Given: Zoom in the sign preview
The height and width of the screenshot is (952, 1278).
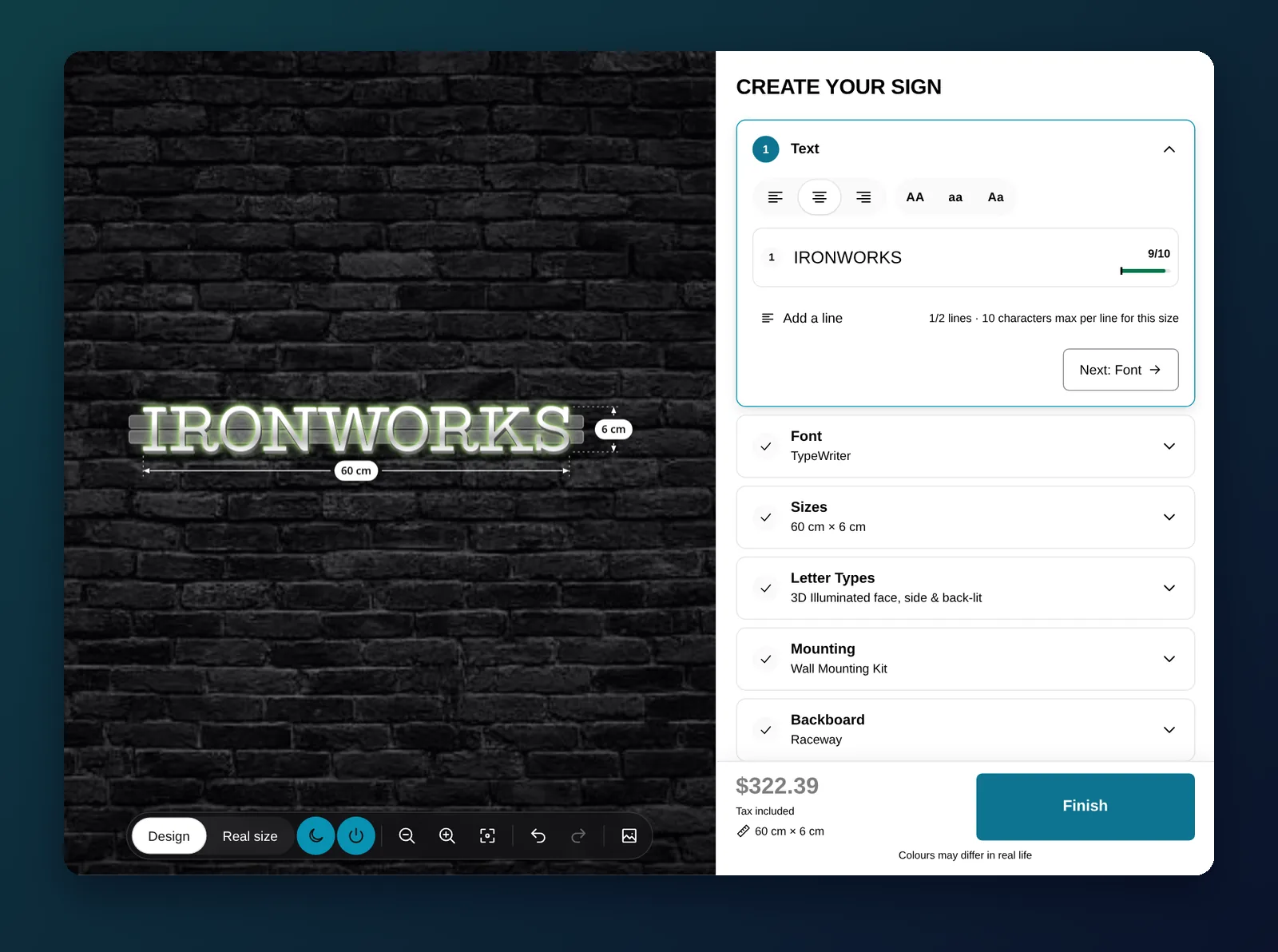Looking at the screenshot, I should (x=447, y=836).
